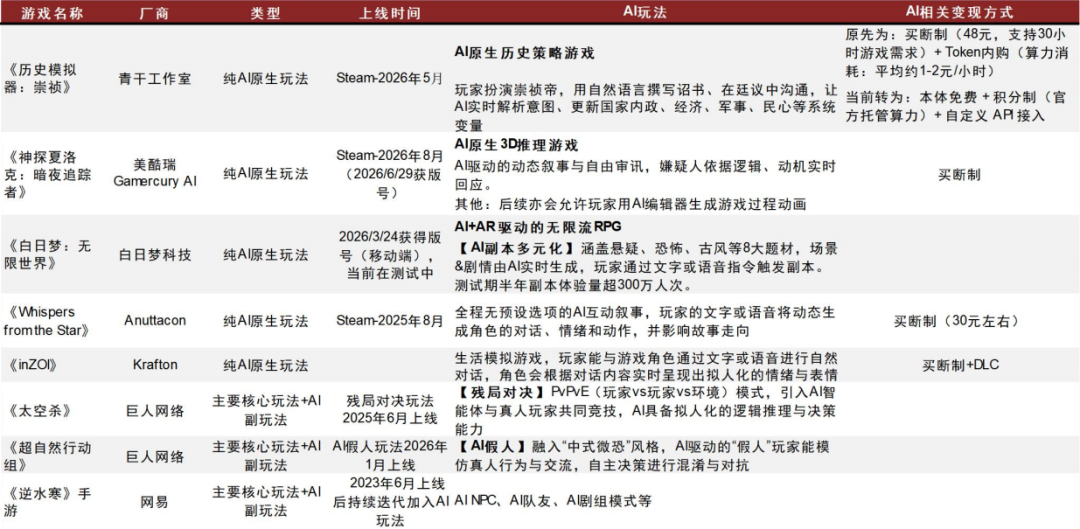
Task: Click the AI相关变现方式 column header
Action: [959, 13]
